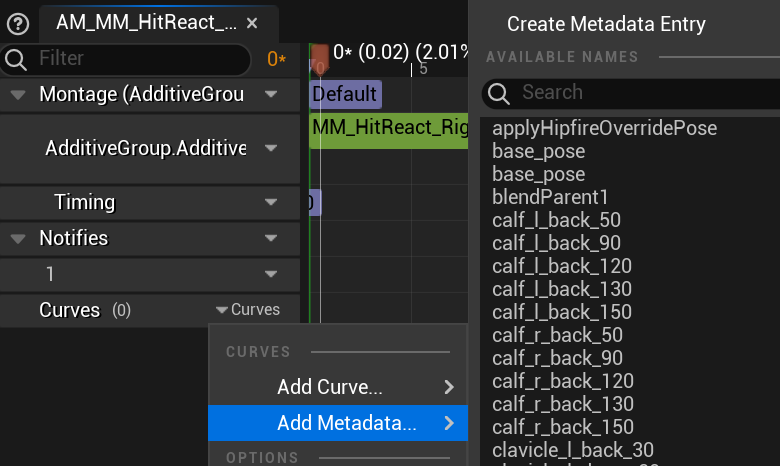Select the AM_MM_HitReact asset tab
The width and height of the screenshot is (780, 466).
point(146,22)
